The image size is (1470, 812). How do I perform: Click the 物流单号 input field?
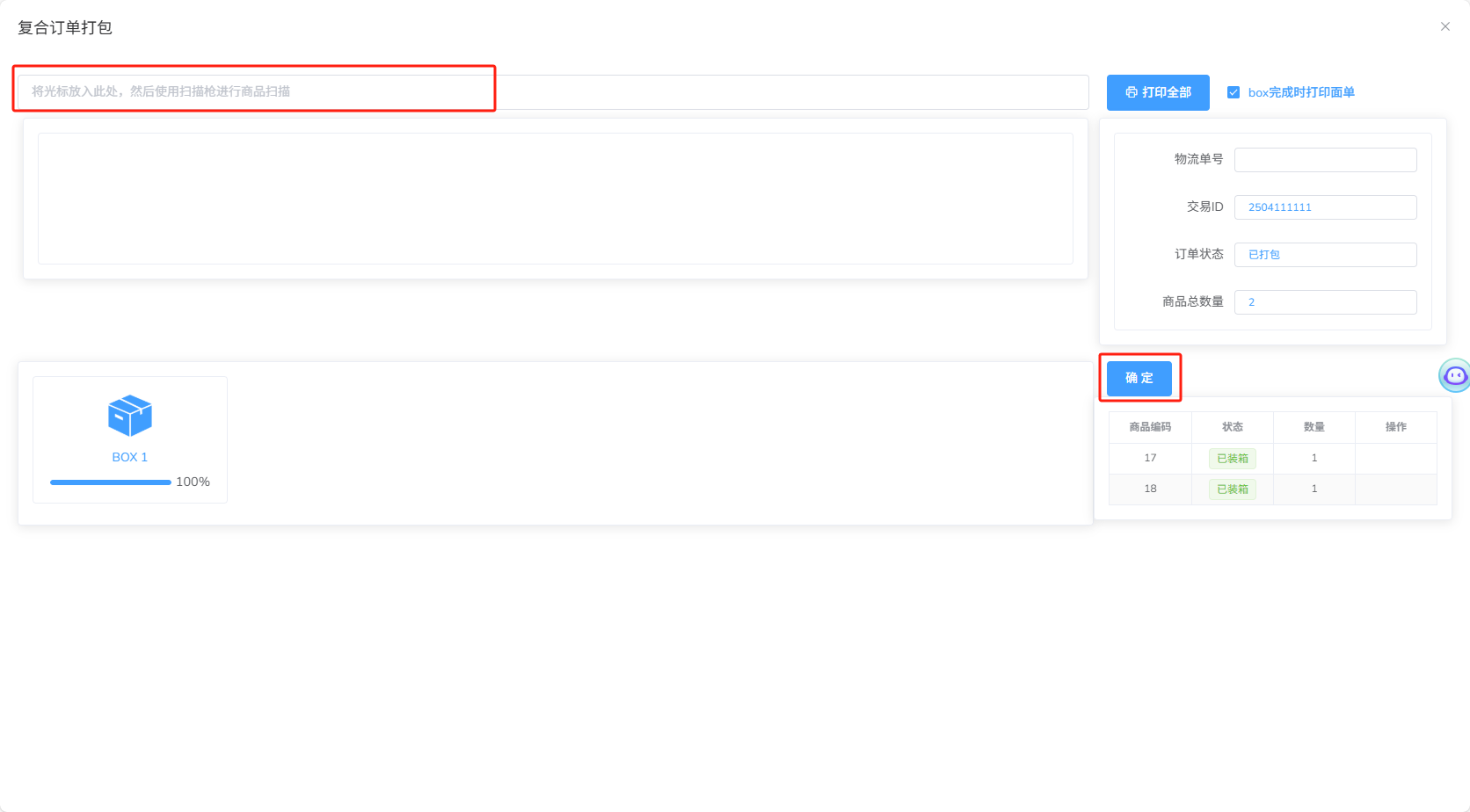point(1326,160)
